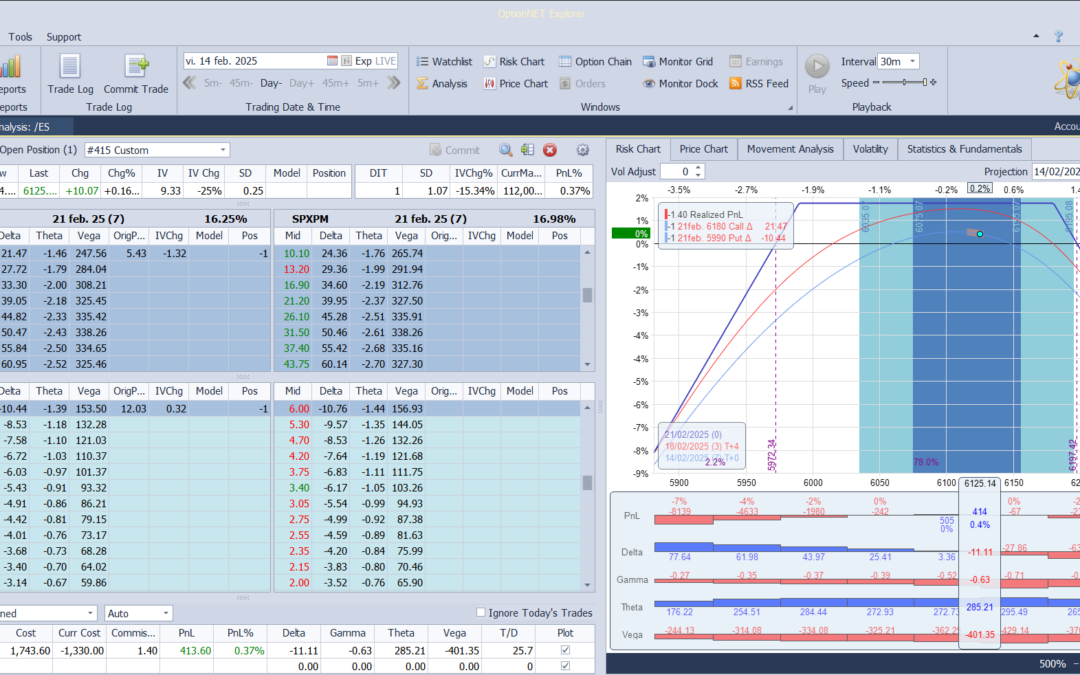Switch to the Volatility tab
Screen dimensions: 1080x675
tap(869, 149)
